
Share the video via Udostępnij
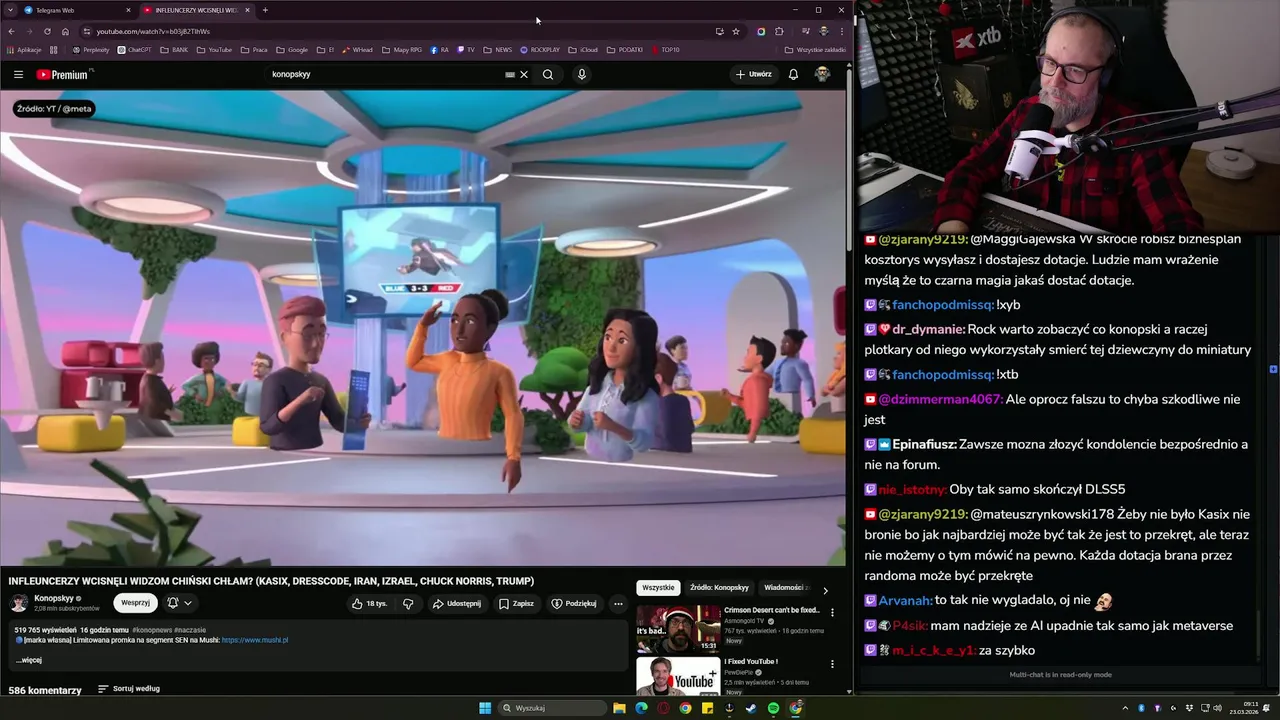pos(457,603)
